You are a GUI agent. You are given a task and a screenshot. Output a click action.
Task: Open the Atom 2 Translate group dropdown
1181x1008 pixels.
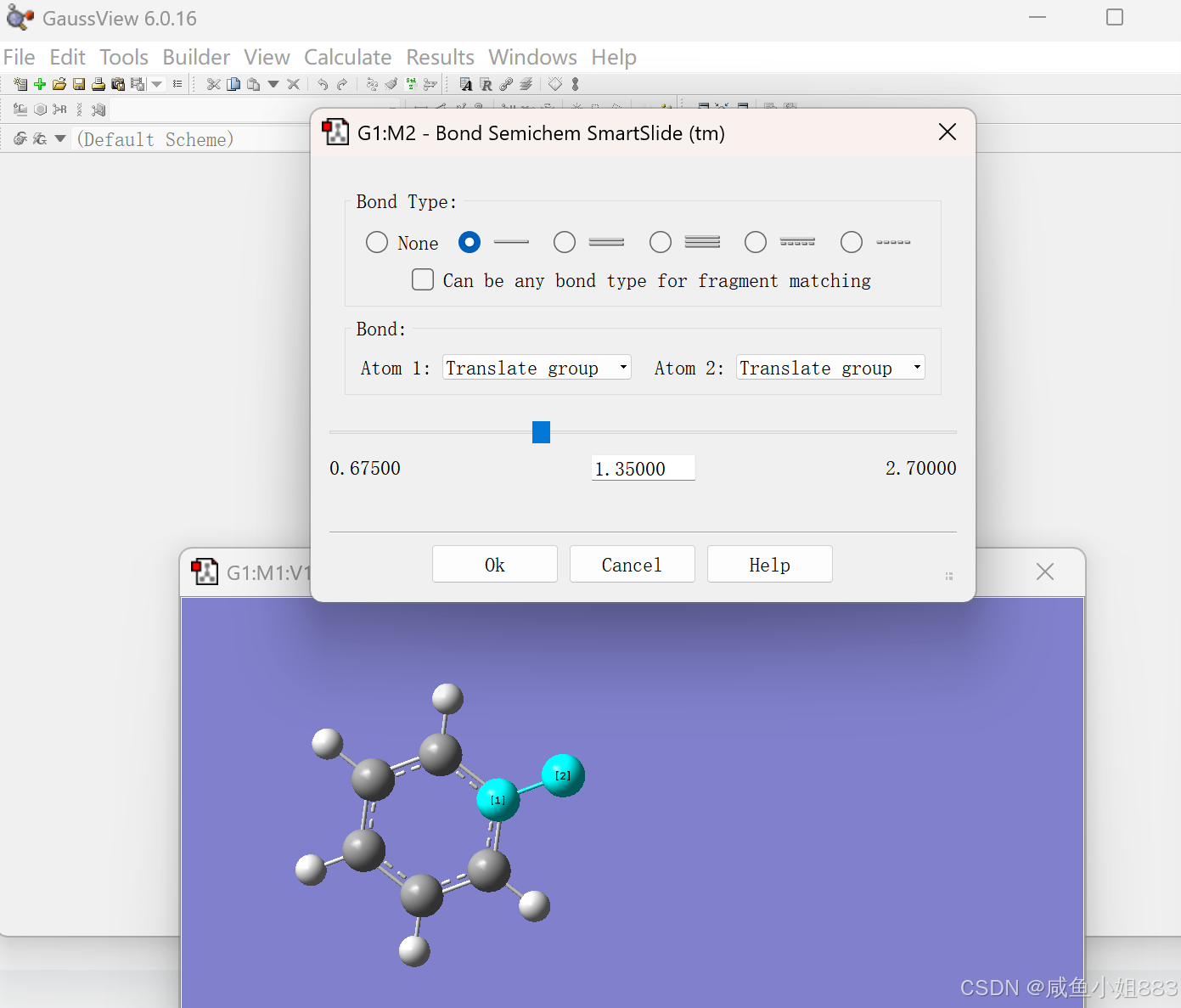830,368
